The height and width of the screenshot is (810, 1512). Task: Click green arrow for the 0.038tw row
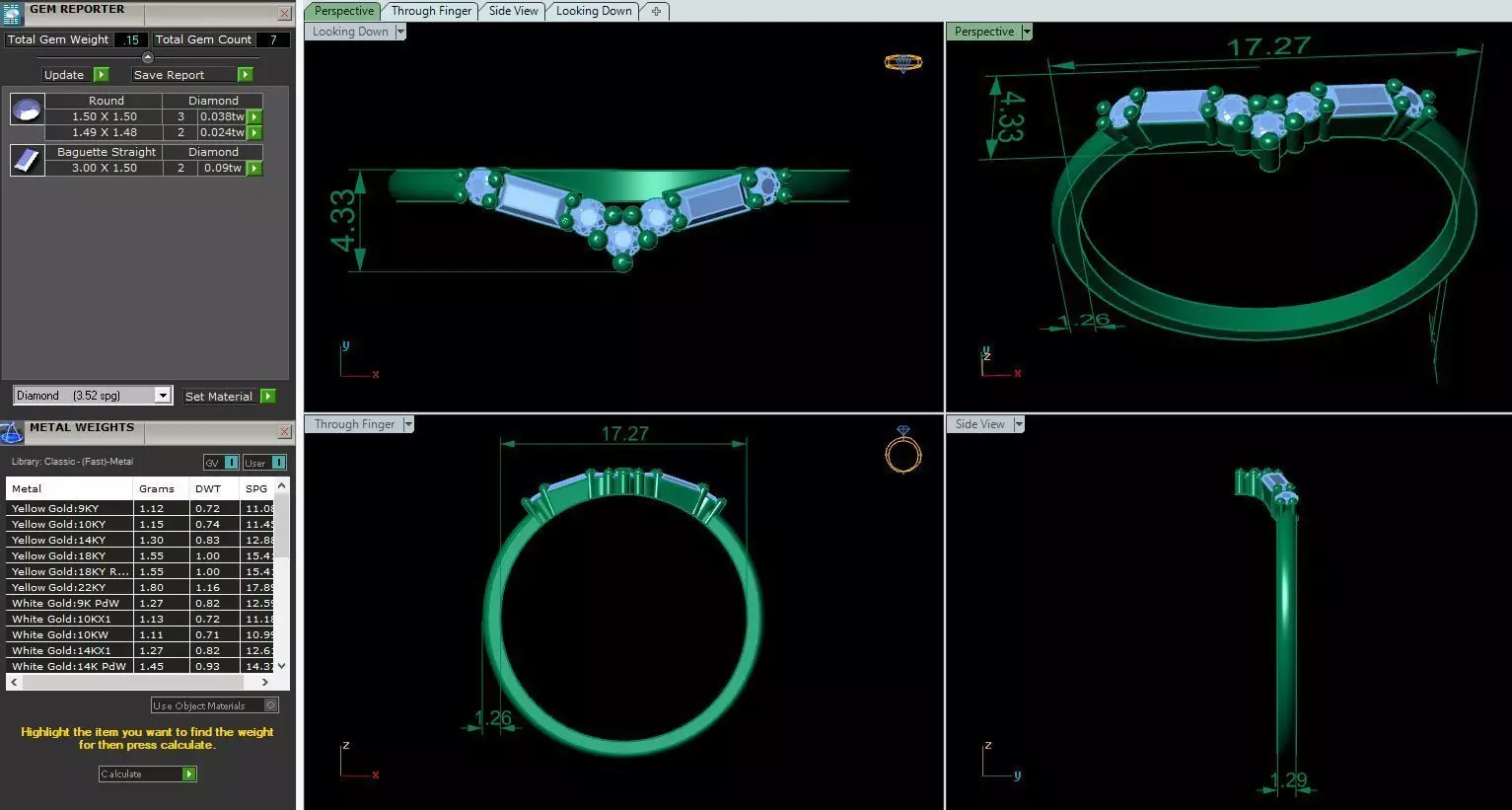coord(254,116)
